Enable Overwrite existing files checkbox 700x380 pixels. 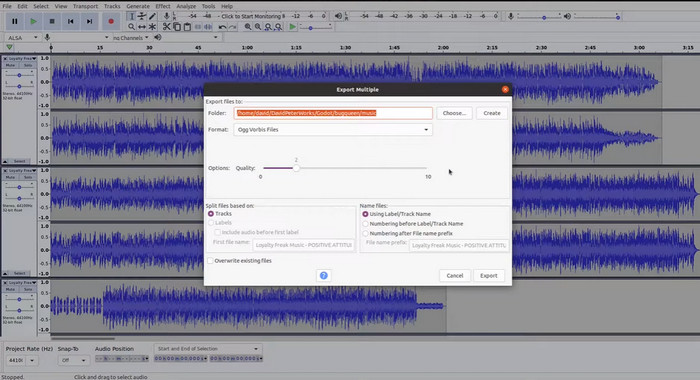click(x=210, y=261)
